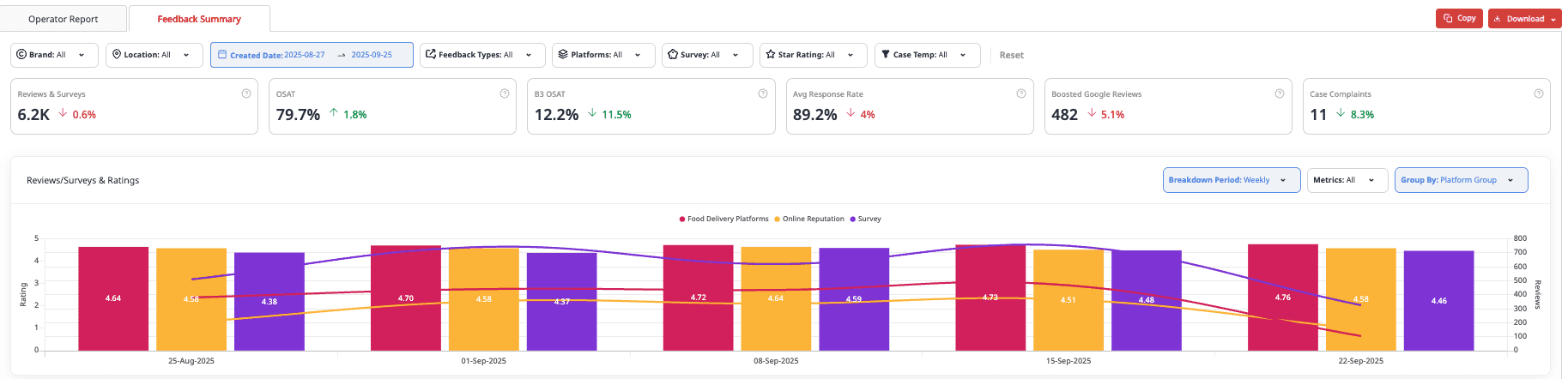This screenshot has height=379, width=1568.
Task: Click the red 4.64 bar for 25-Aug-2025
Action: coord(113,298)
